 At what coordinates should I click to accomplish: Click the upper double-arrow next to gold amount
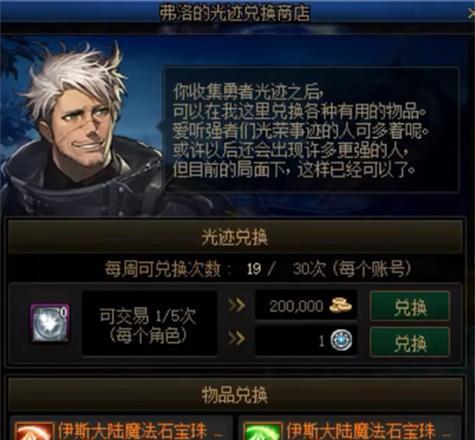236,305
